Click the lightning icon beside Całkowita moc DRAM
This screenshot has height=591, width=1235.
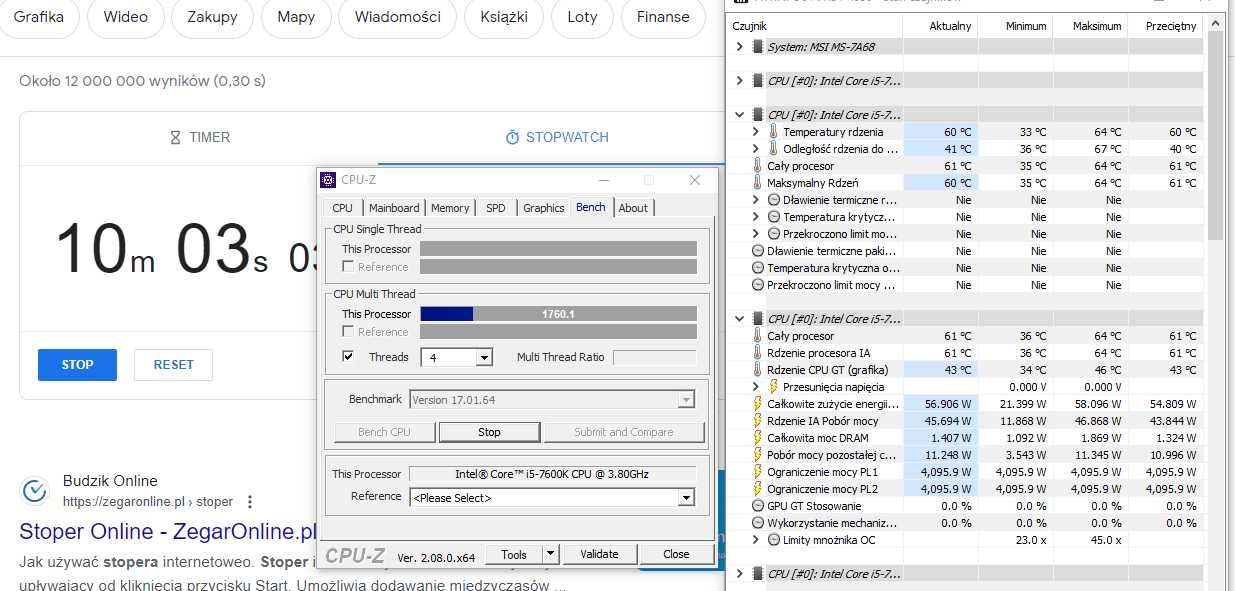pyautogui.click(x=757, y=438)
